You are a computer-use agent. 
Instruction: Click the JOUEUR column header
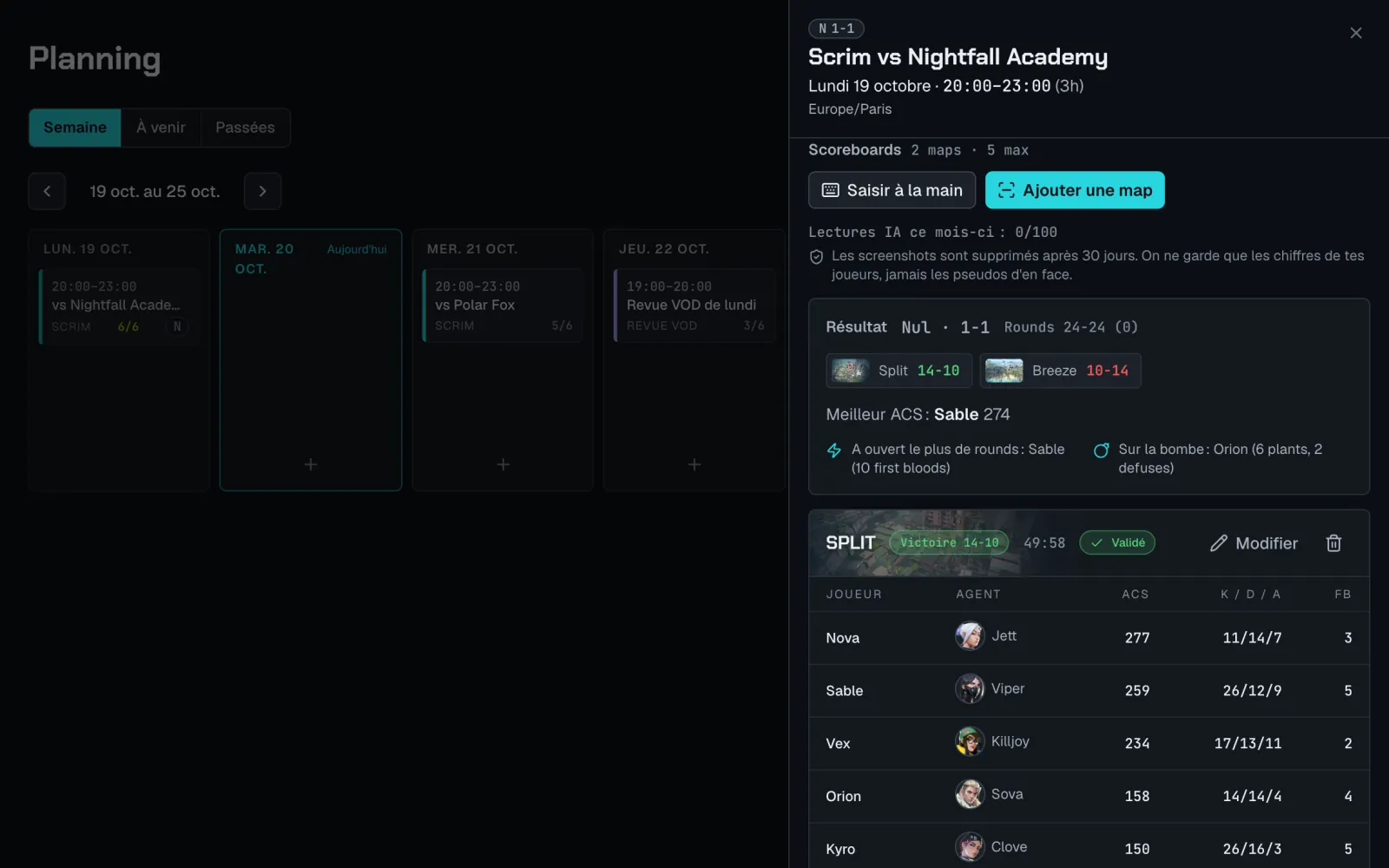pyautogui.click(x=854, y=595)
